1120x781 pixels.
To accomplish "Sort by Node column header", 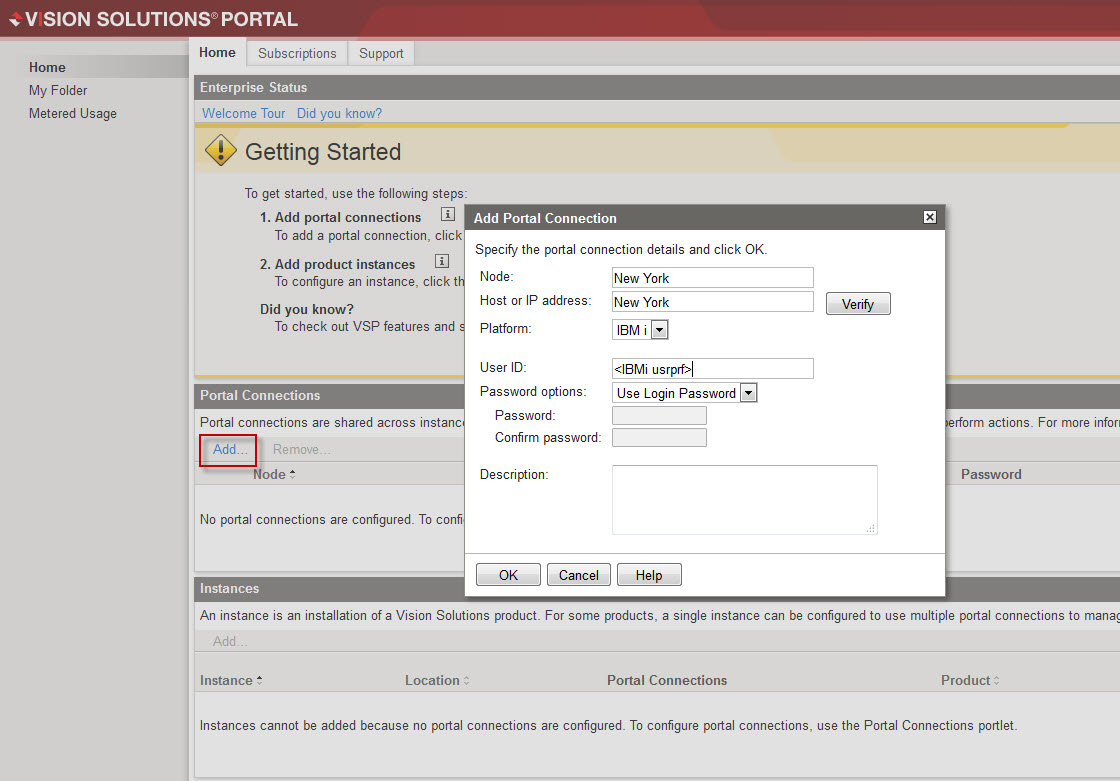I will coord(274,474).
